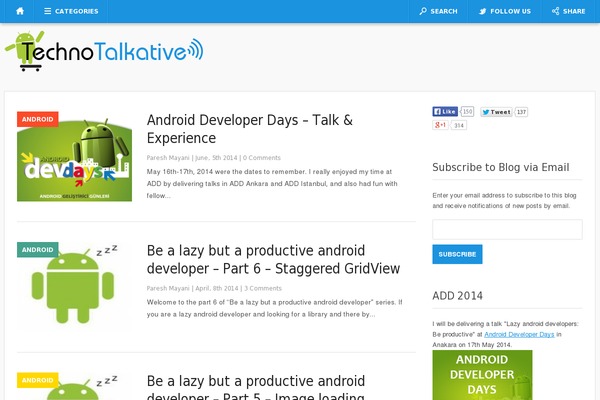This screenshot has width=600, height=400.
Task: Click the 'Subscribe to Blog via Email' heading
Action: pos(501,167)
